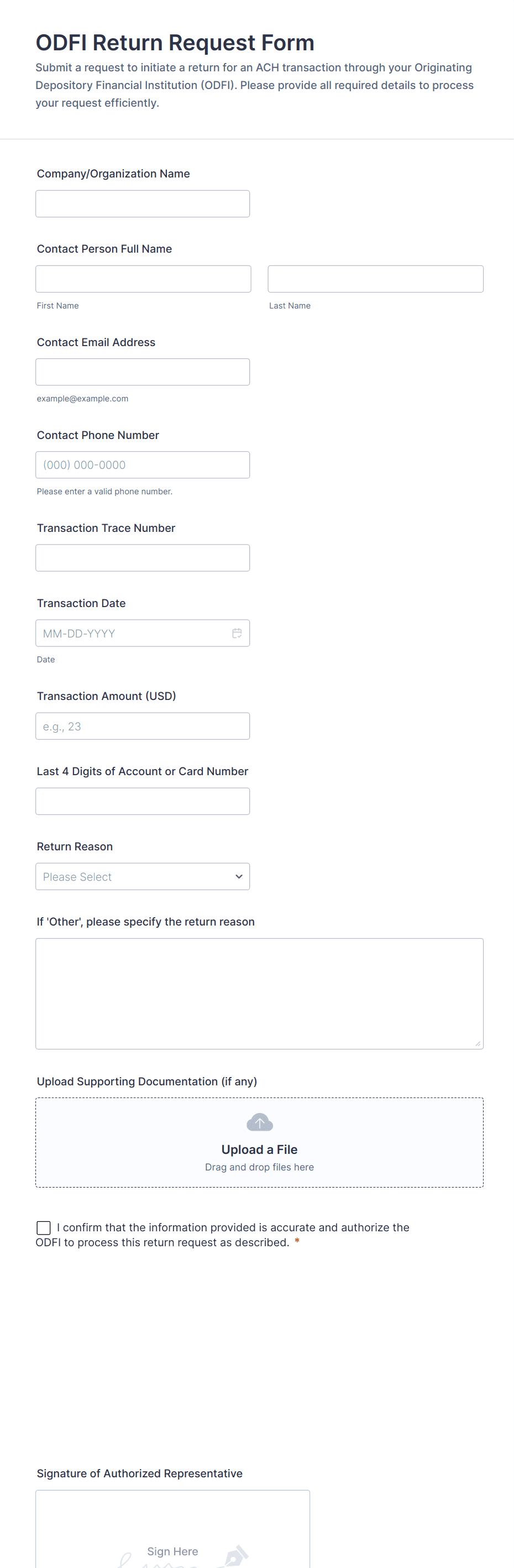Viewport: 514px width, 1568px height.
Task: Focus the Company/Organization Name field
Action: (143, 204)
